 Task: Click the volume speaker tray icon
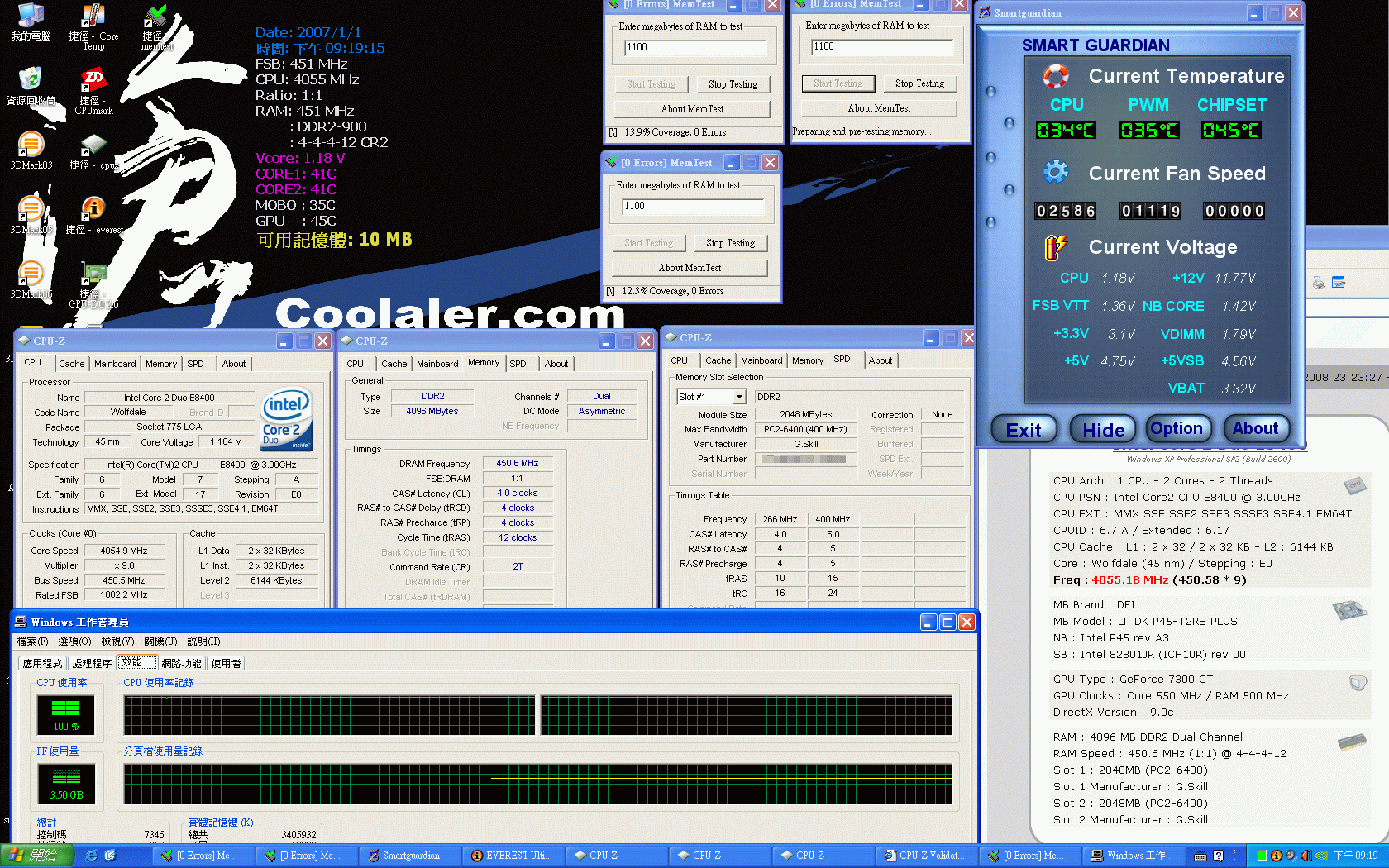(1305, 856)
